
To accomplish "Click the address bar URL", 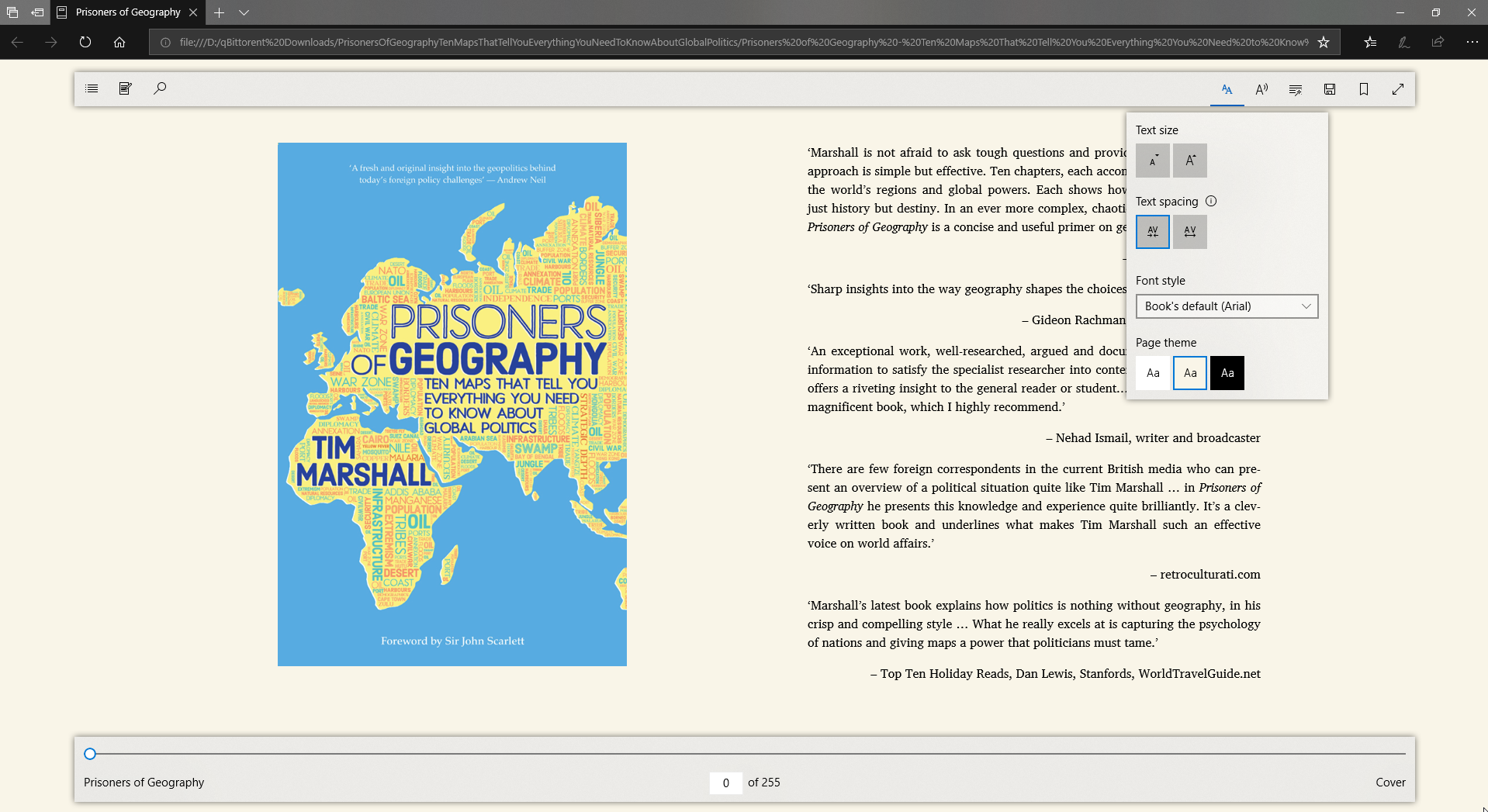I will [743, 42].
